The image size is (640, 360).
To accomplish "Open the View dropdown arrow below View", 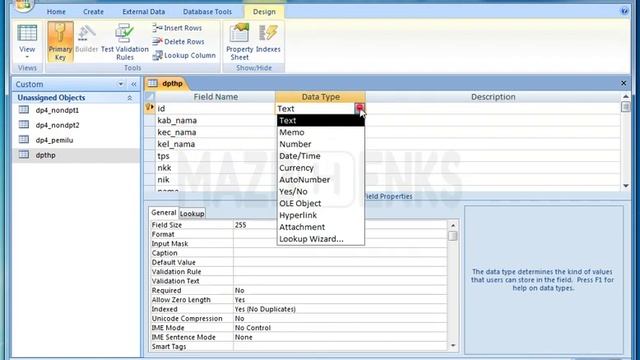I will click(27, 57).
